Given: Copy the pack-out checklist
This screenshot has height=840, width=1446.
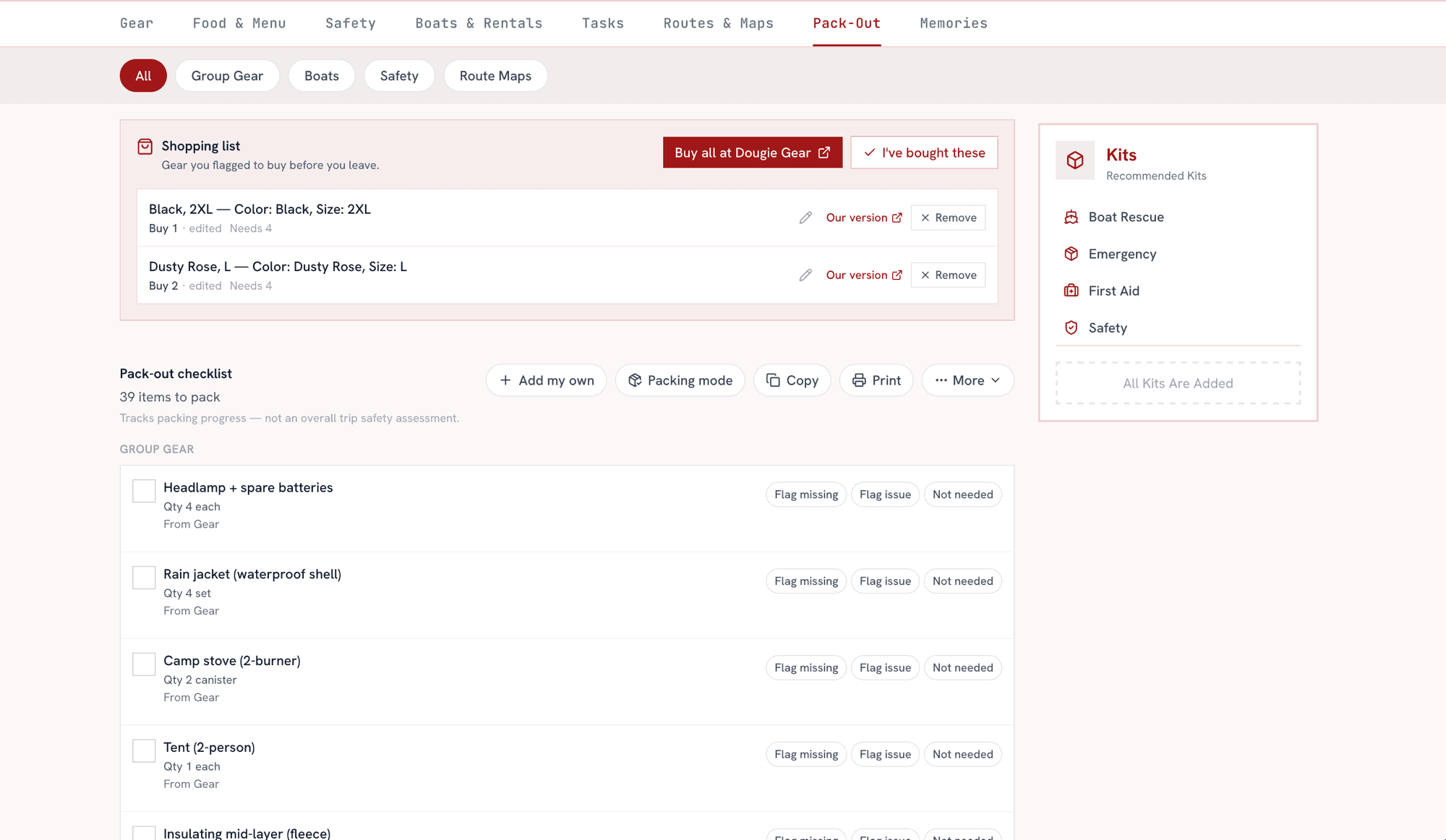Looking at the screenshot, I should (792, 380).
